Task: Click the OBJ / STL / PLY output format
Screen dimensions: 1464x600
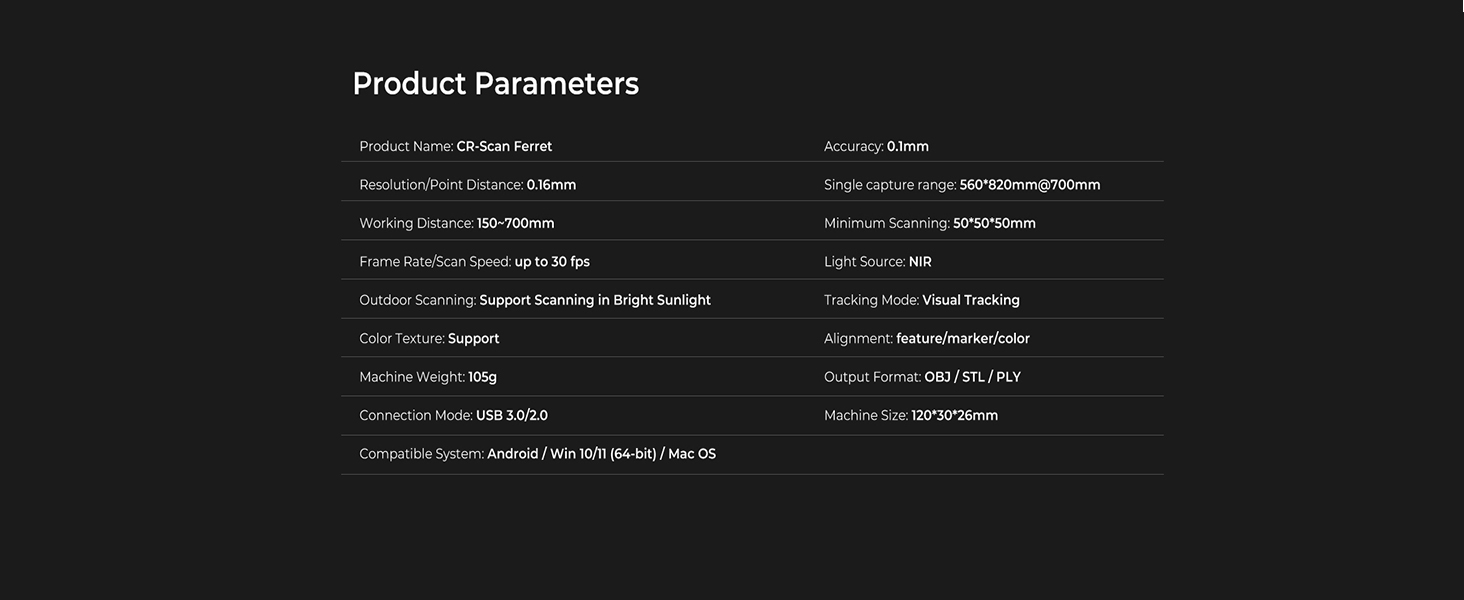Action: click(972, 378)
